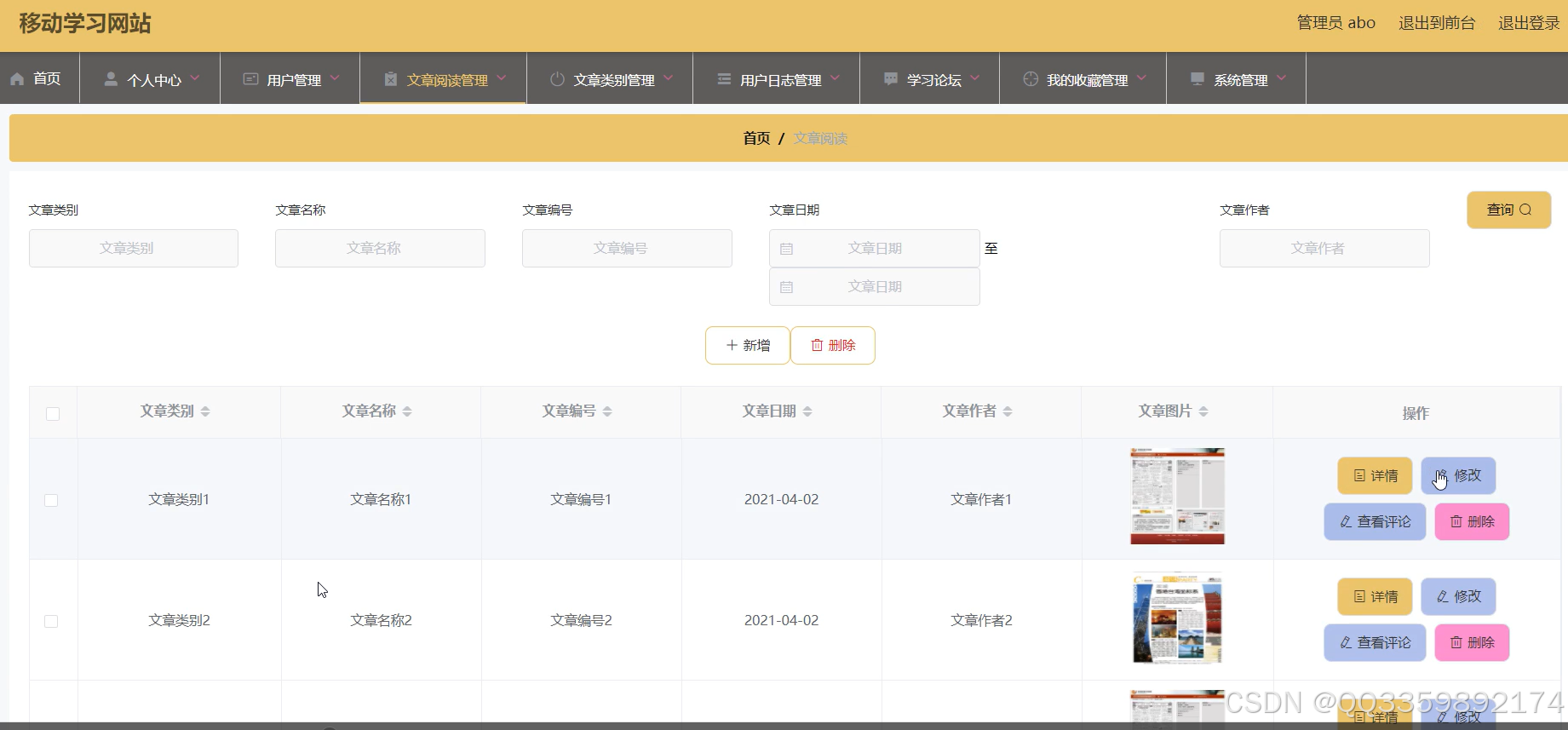Screen dimensions: 1568x730
Task: Click the pencil icon in 文章名称2 修改 button
Action: [x=1443, y=597]
